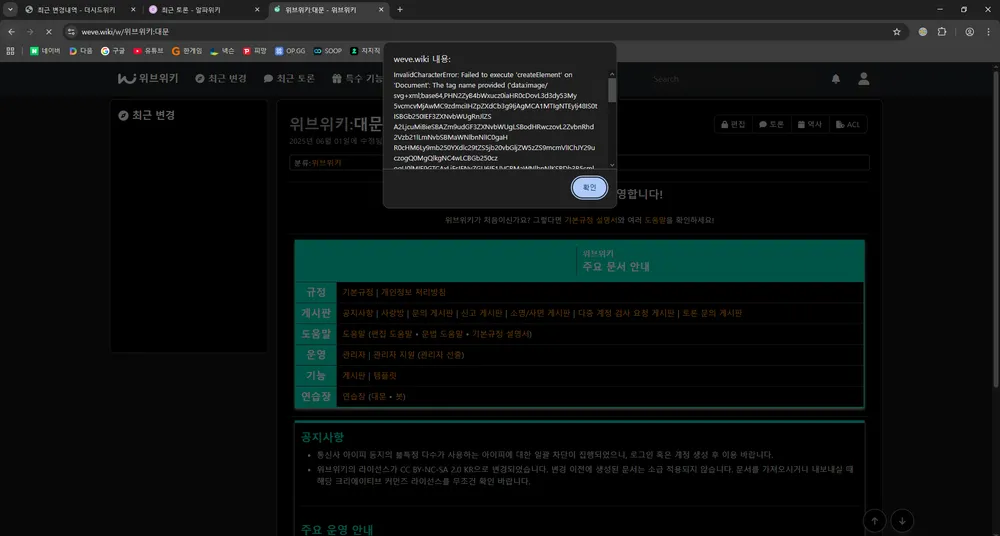The image size is (1000, 536).
Task: Open the 봇 sandbox link
Action: pos(399,397)
